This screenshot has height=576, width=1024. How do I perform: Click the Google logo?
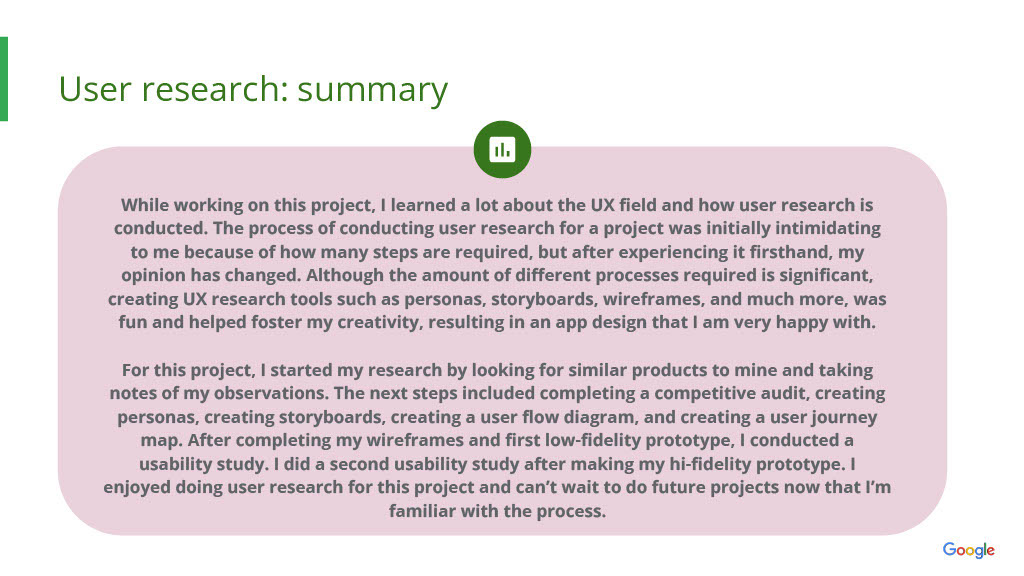point(968,550)
